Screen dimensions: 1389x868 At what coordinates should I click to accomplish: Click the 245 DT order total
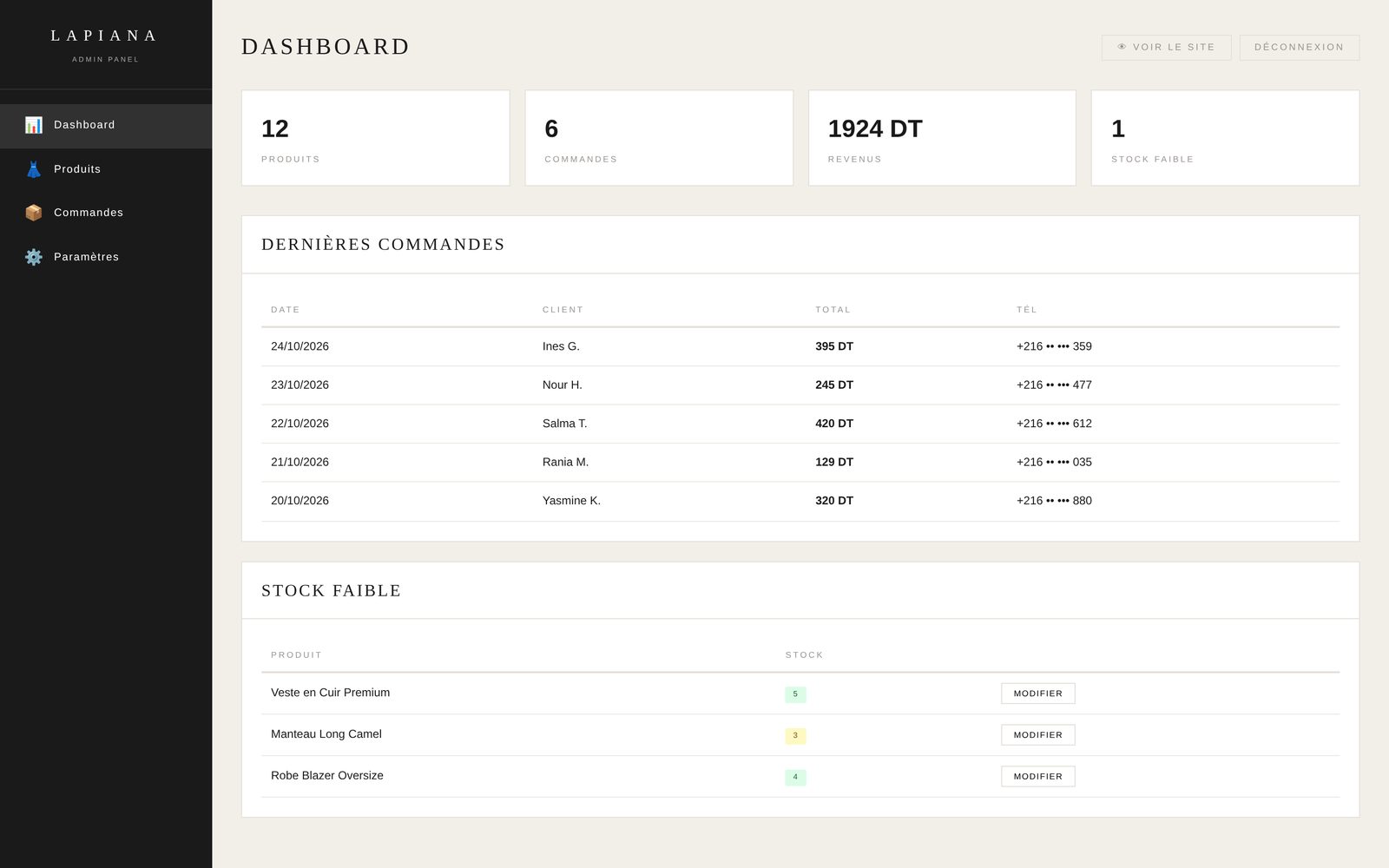coord(834,385)
